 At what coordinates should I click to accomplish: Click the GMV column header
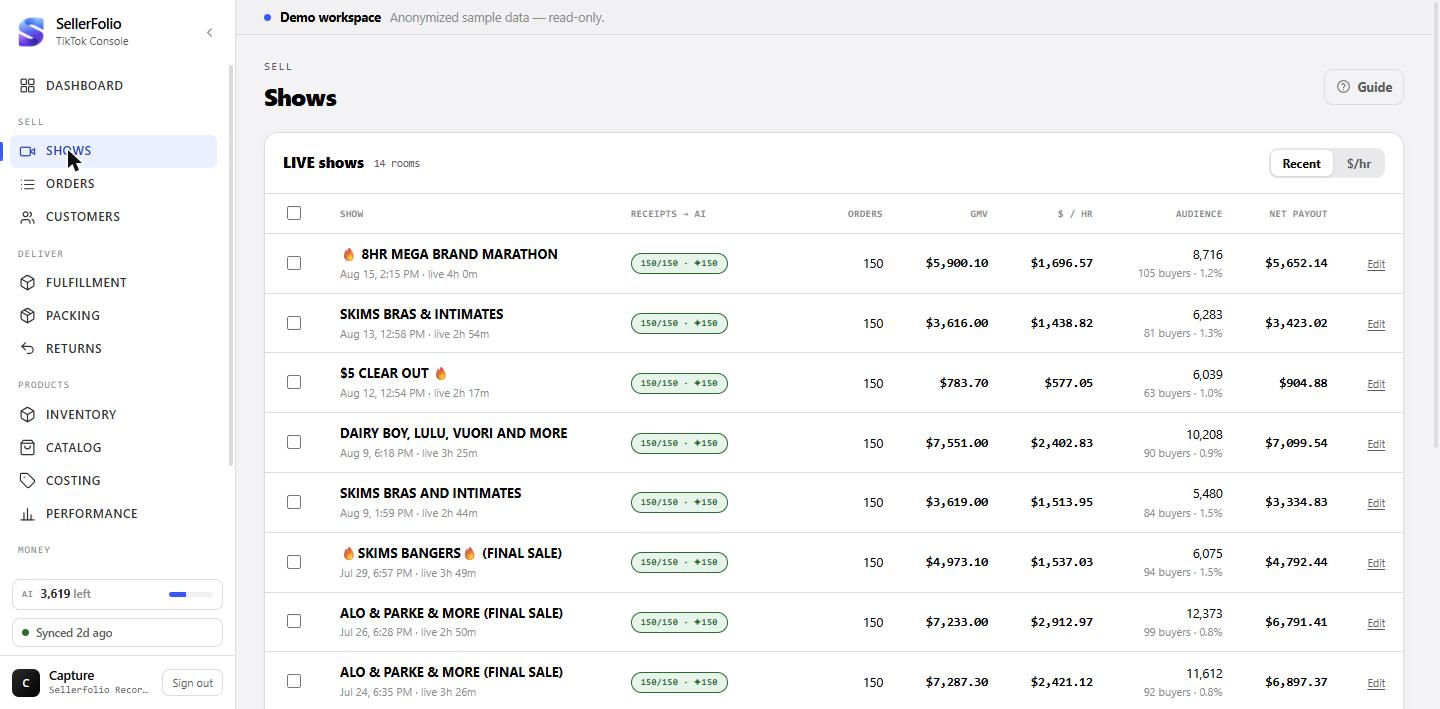[x=978, y=214]
